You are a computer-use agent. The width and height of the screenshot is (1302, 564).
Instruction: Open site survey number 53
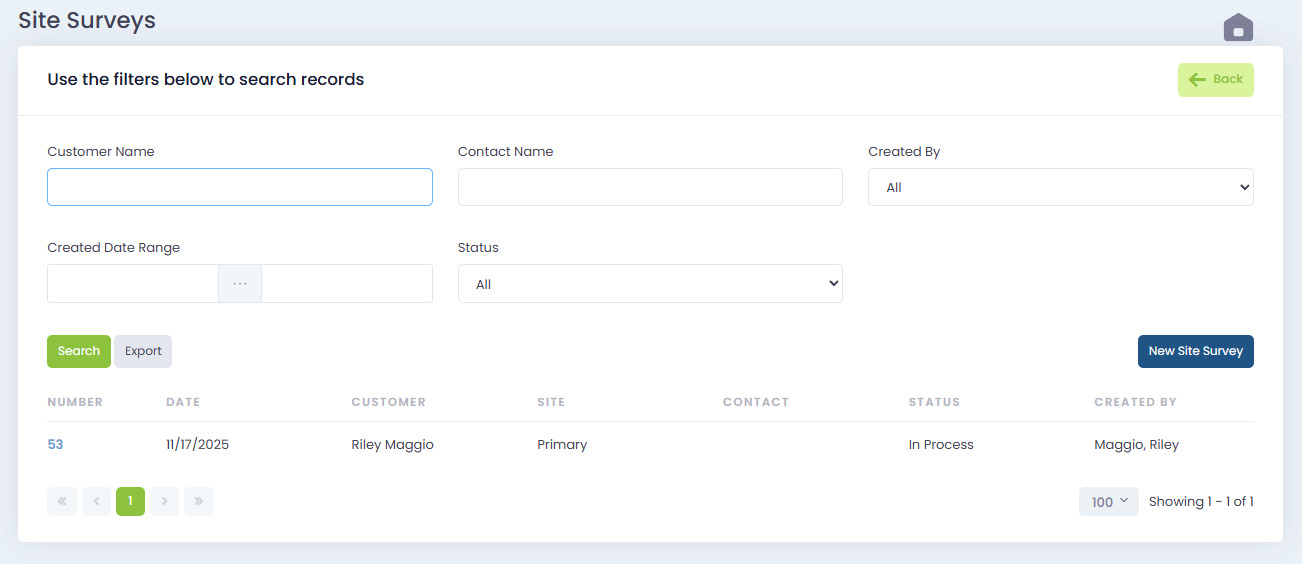pos(55,444)
